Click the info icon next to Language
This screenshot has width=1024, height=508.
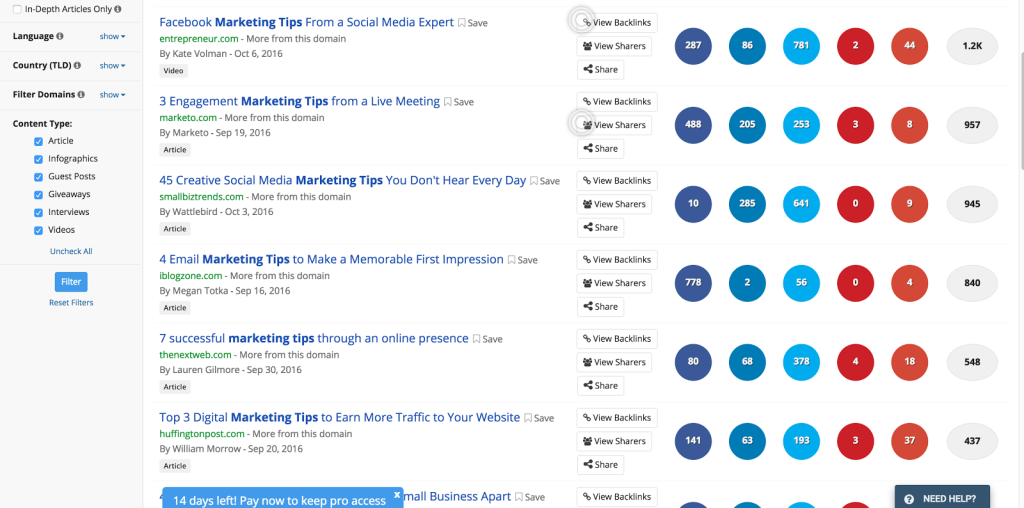click(60, 37)
